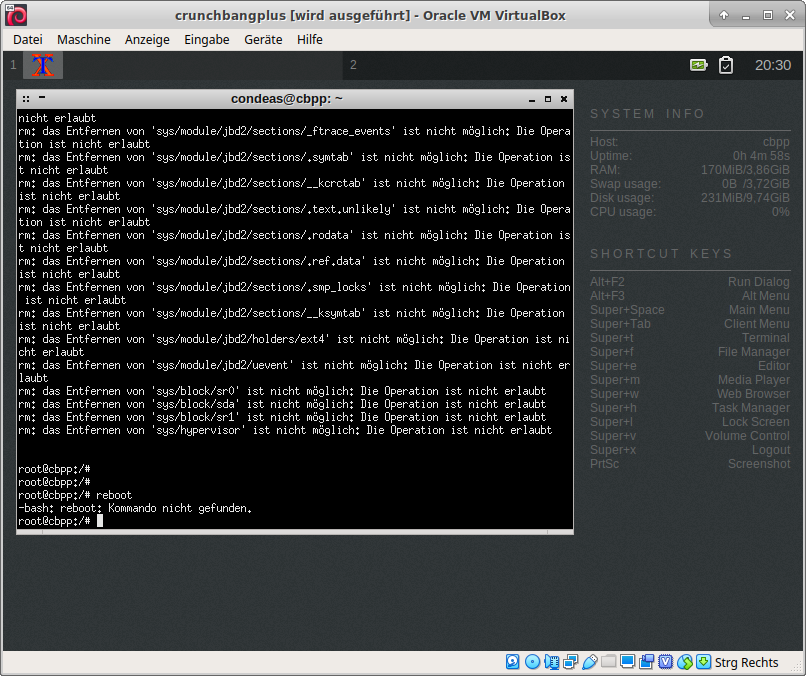Switch to workspace 2 in the panel
This screenshot has height=676, width=806.
coord(353,65)
